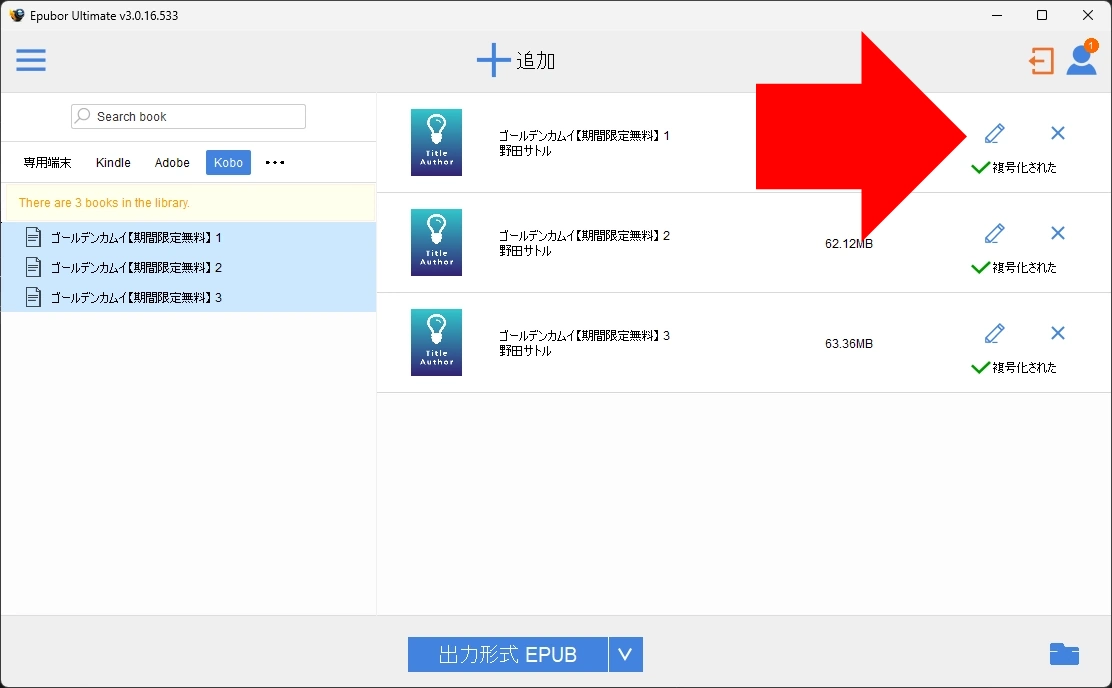1112x688 pixels.
Task: Expand more sources with three dots
Action: (x=275, y=163)
